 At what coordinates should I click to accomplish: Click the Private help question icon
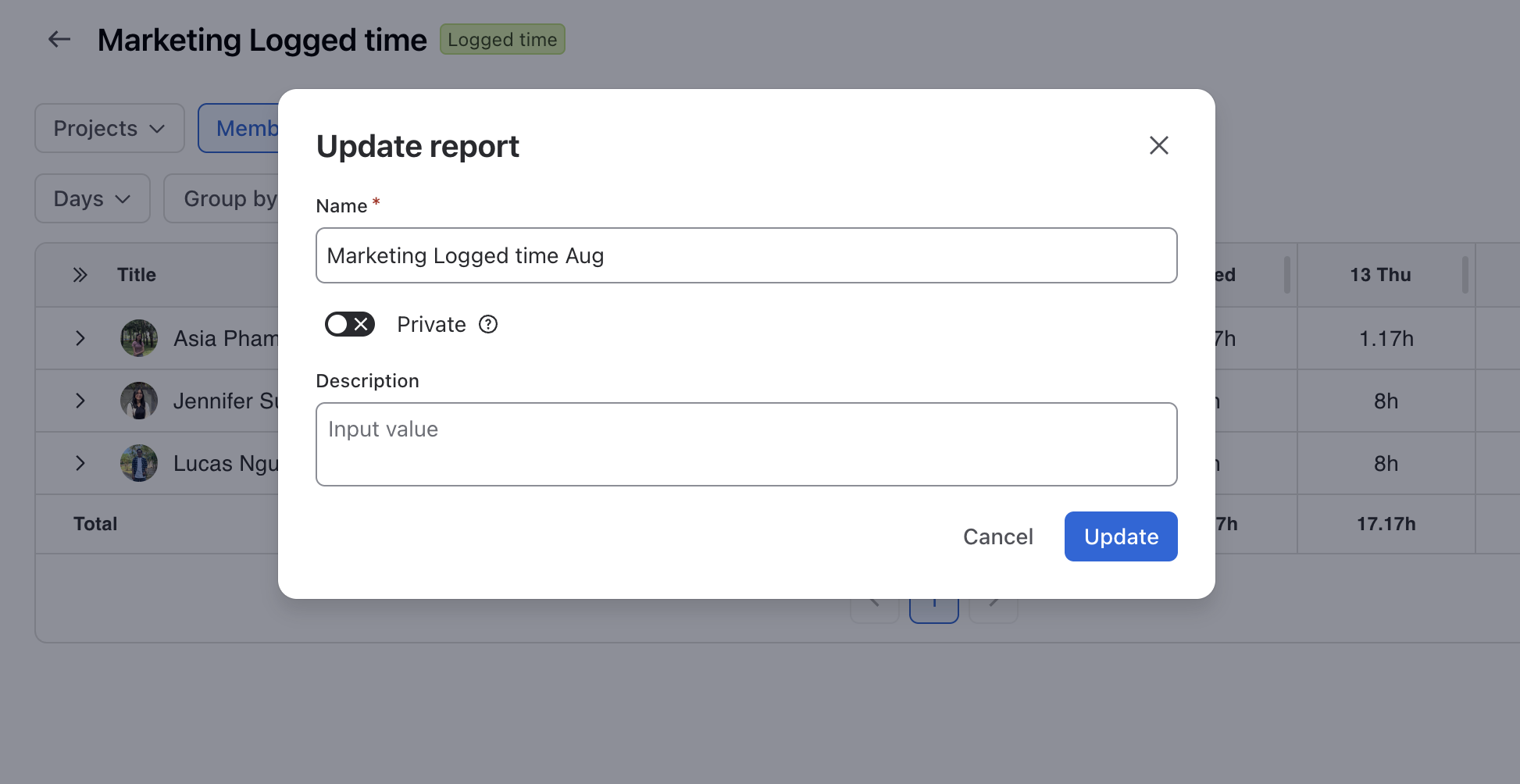tap(488, 324)
